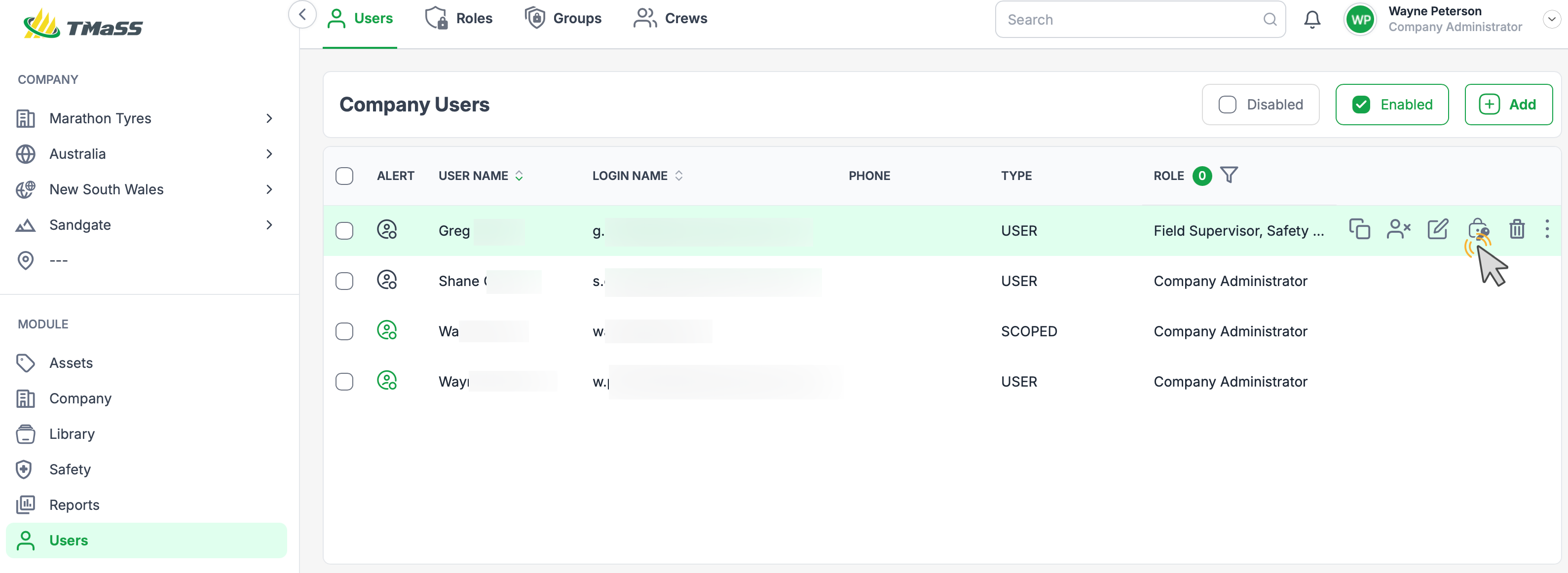Viewport: 1568px width, 573px height.
Task: Open the Safety module link
Action: pyautogui.click(x=70, y=469)
